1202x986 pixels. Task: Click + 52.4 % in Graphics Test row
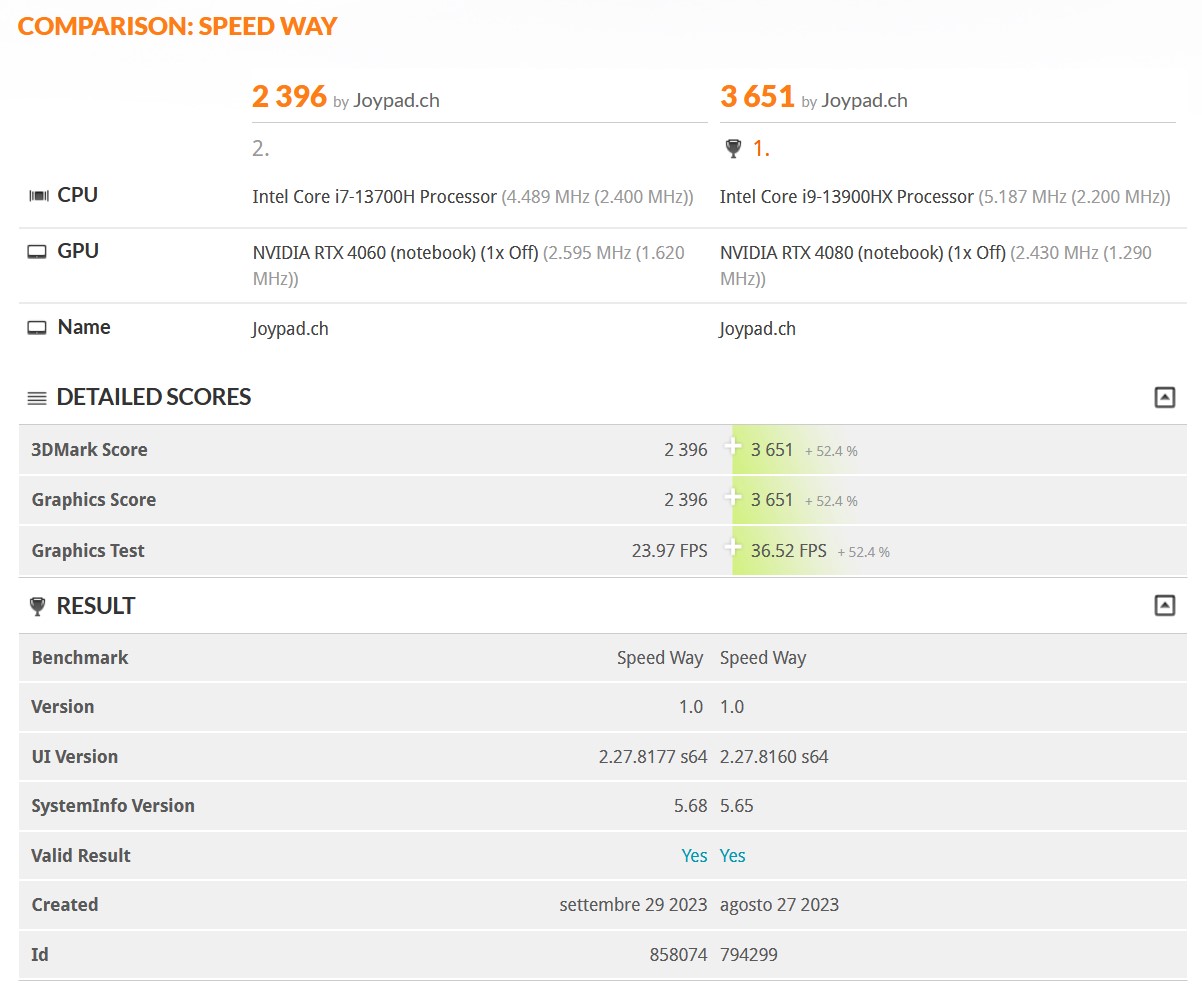863,552
